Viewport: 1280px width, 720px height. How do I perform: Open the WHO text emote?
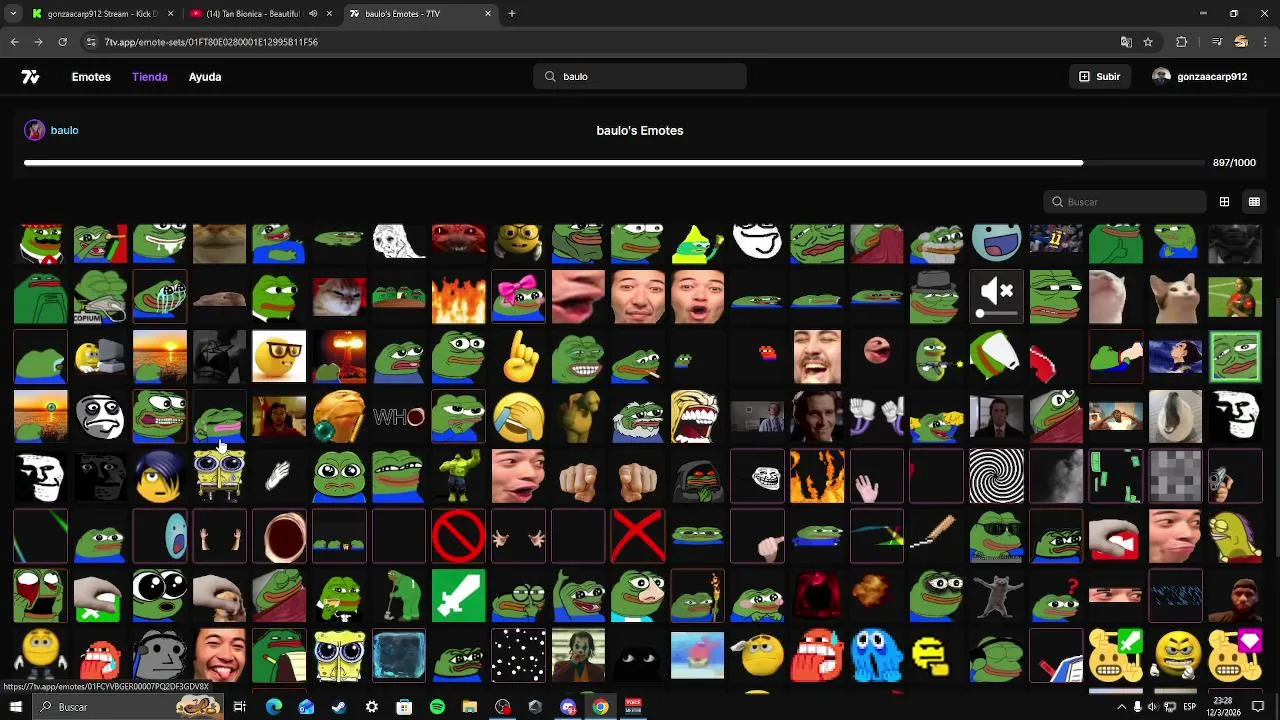pyautogui.click(x=399, y=416)
